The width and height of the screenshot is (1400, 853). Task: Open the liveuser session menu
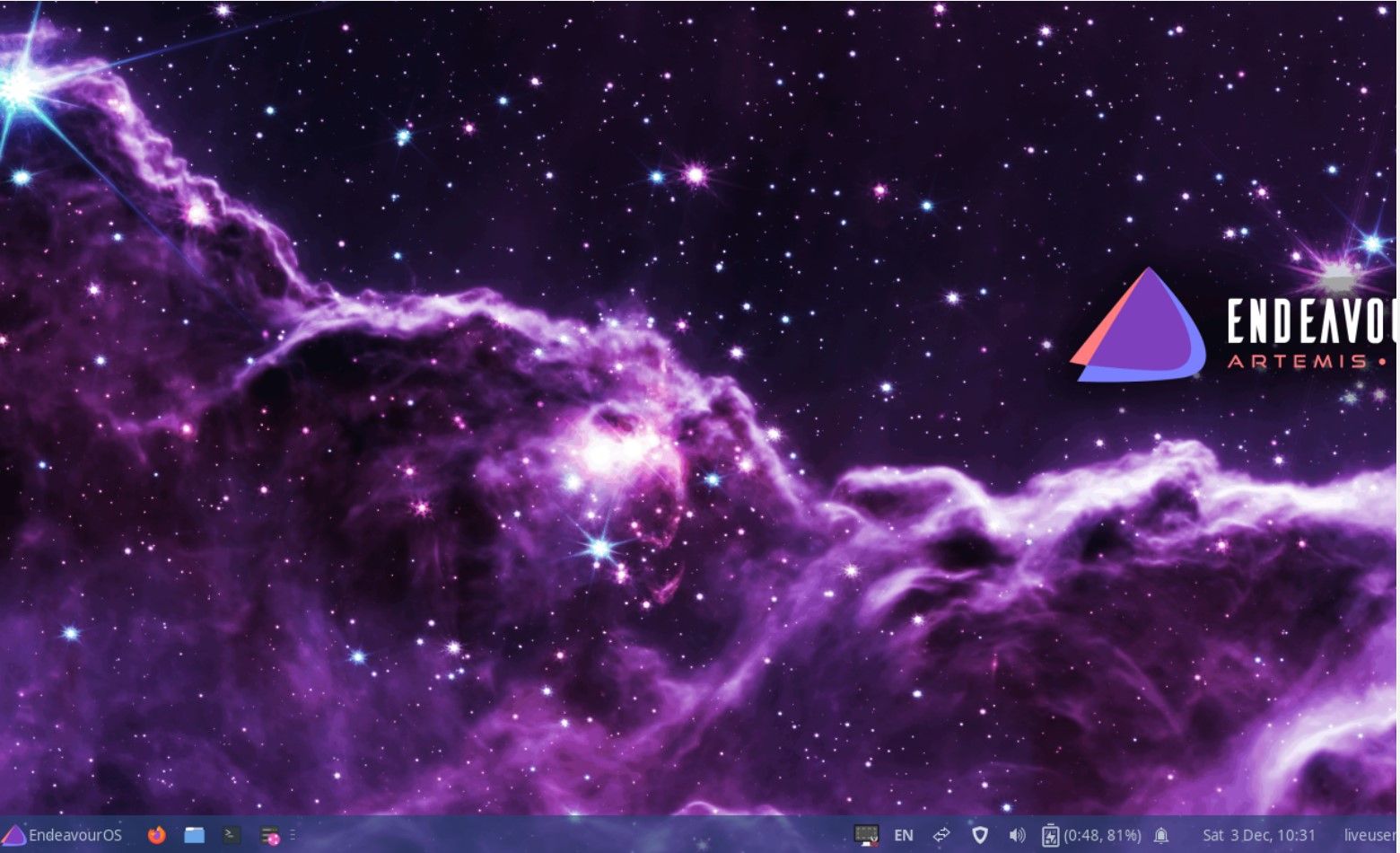(1370, 835)
